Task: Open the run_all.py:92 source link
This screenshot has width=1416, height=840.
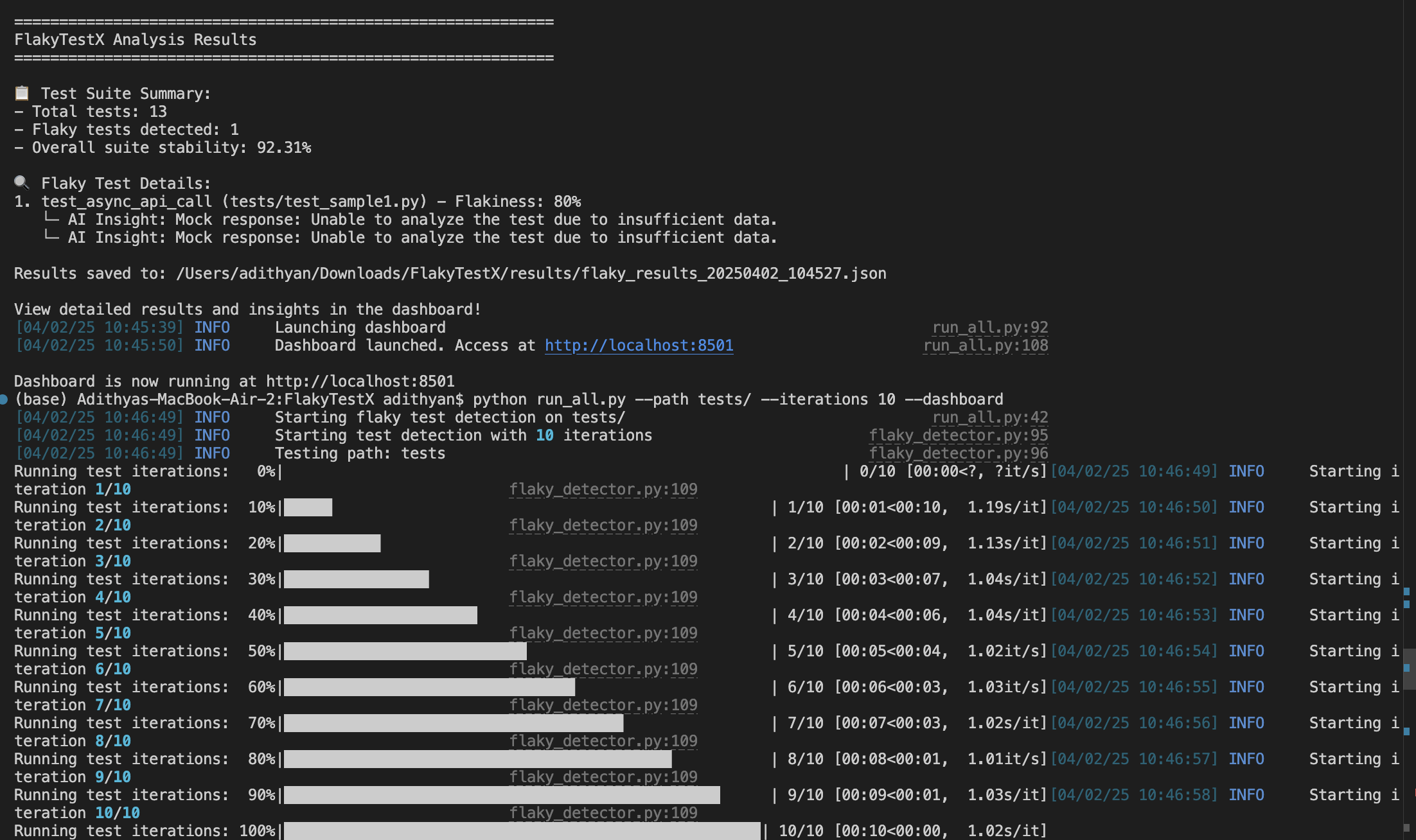Action: [989, 328]
